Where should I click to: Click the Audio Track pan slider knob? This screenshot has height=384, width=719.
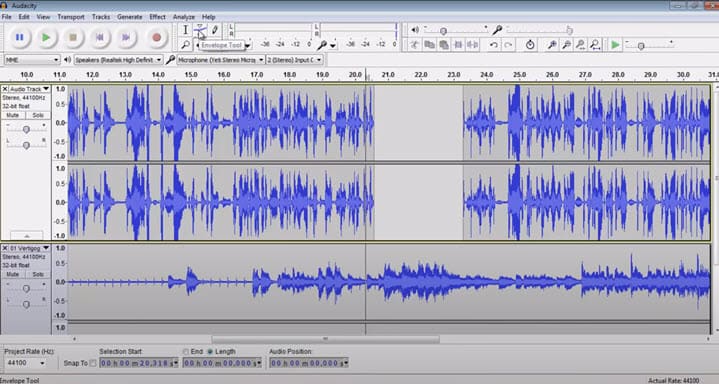[x=26, y=145]
